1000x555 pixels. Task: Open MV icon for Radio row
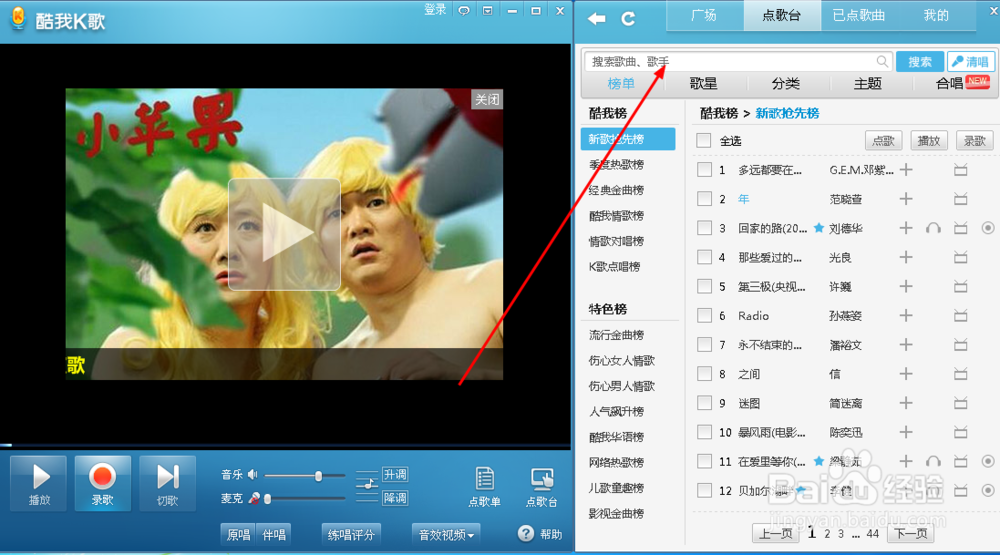pos(960,316)
